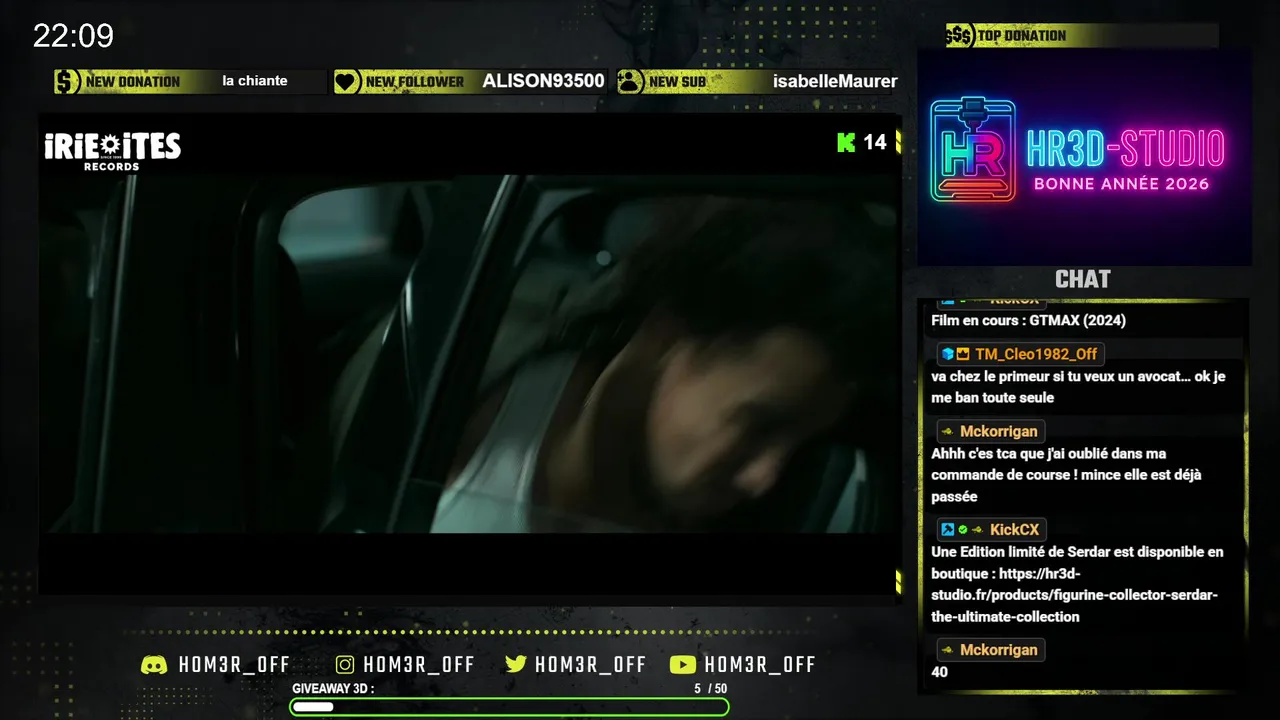
Task: Click the CHAT heading
Action: coord(1083,280)
